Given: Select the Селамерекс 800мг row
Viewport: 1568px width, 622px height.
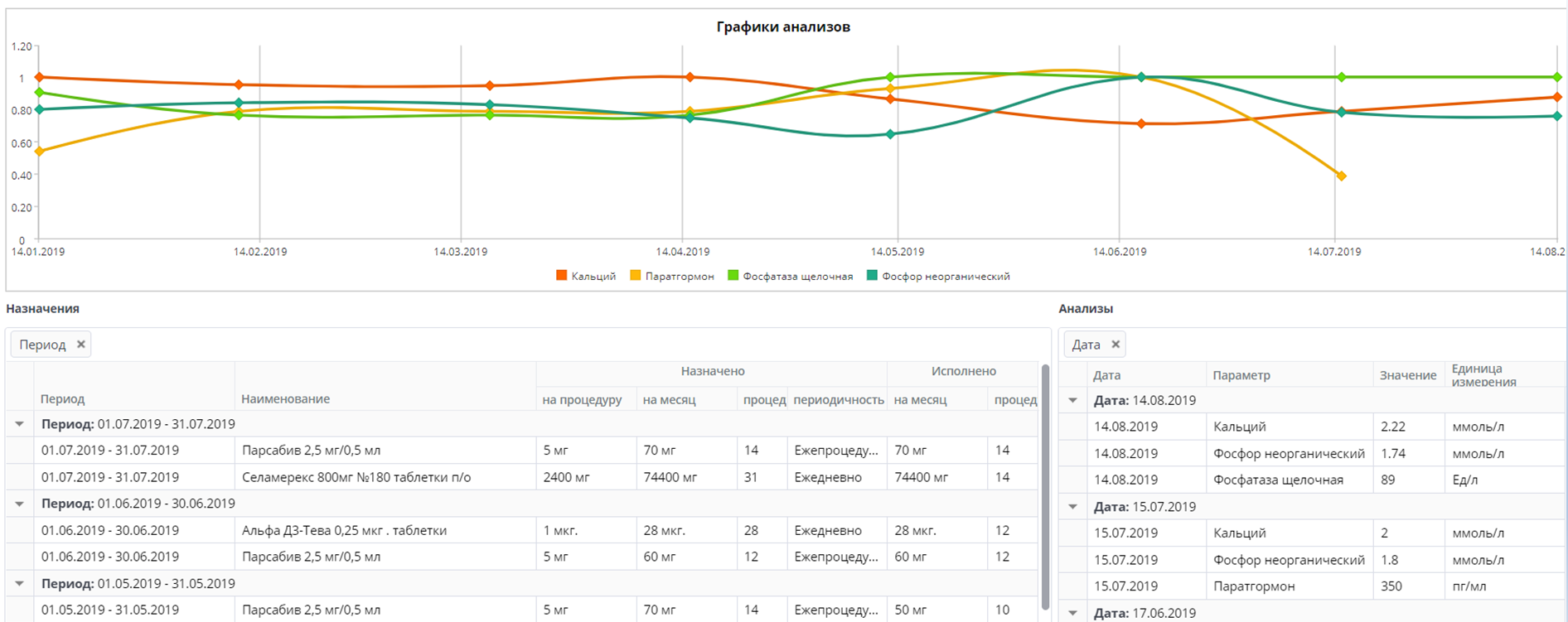Looking at the screenshot, I should click(x=356, y=477).
